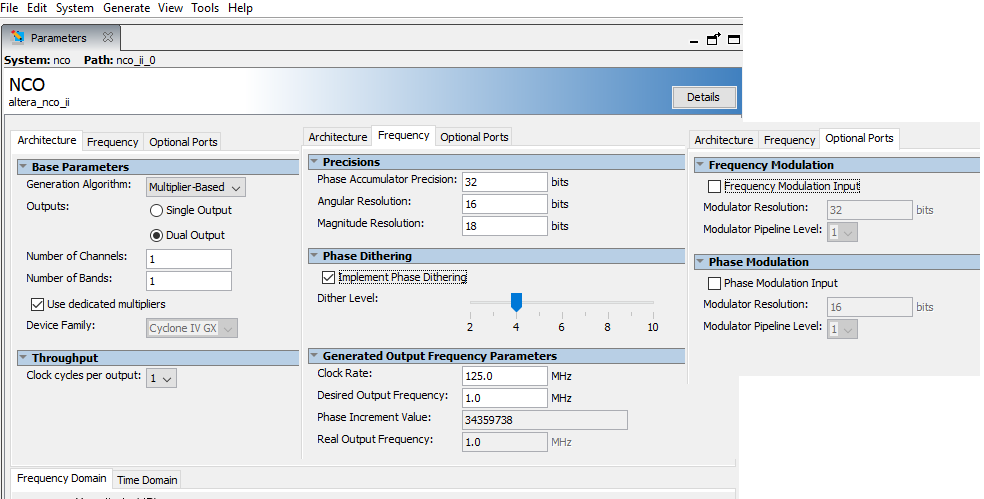Select Optional Ports tab in middle panel
This screenshot has height=499, width=984.
(x=474, y=137)
